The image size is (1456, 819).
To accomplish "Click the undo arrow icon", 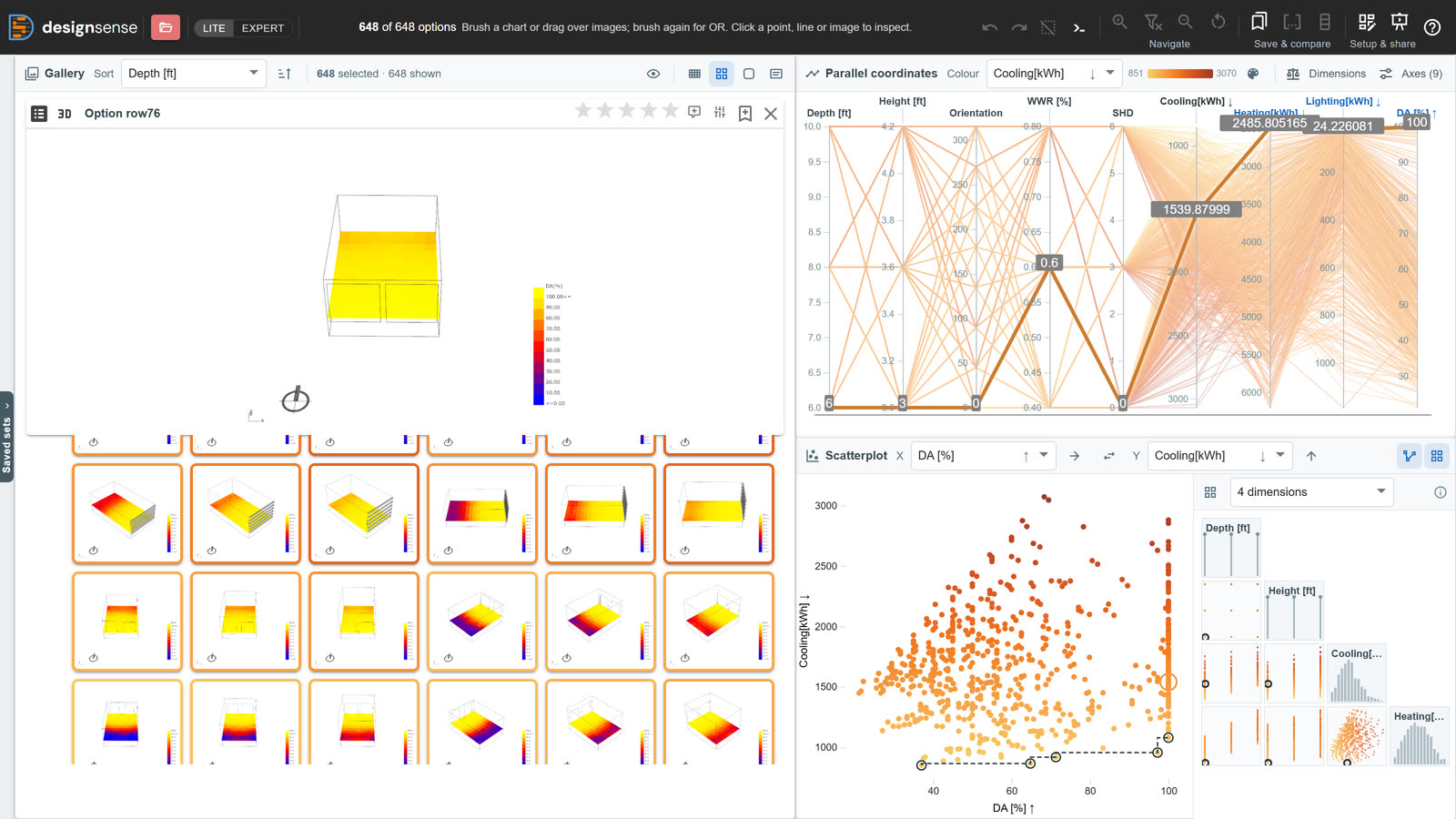I will click(990, 27).
